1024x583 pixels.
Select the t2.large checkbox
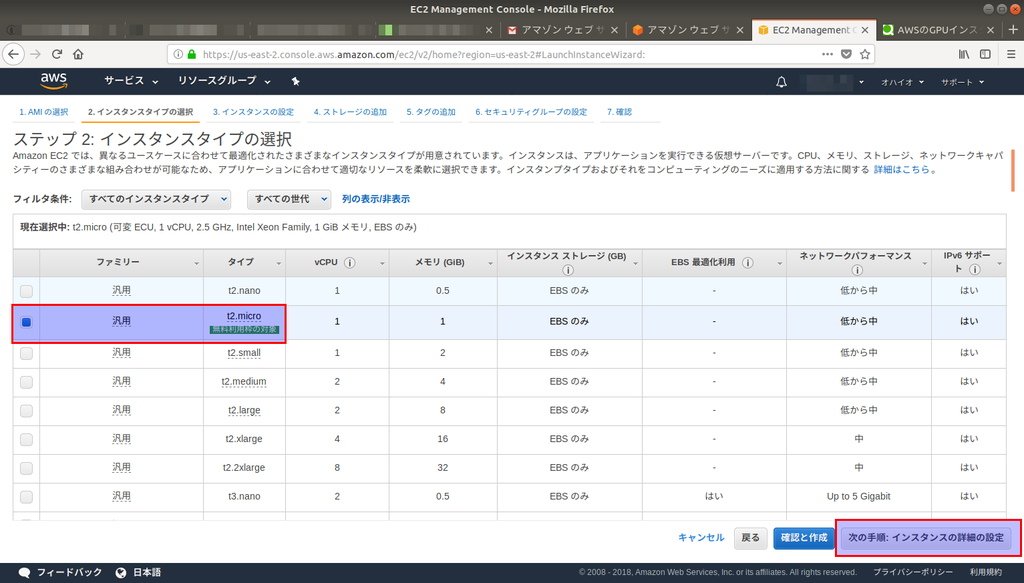click(x=26, y=411)
